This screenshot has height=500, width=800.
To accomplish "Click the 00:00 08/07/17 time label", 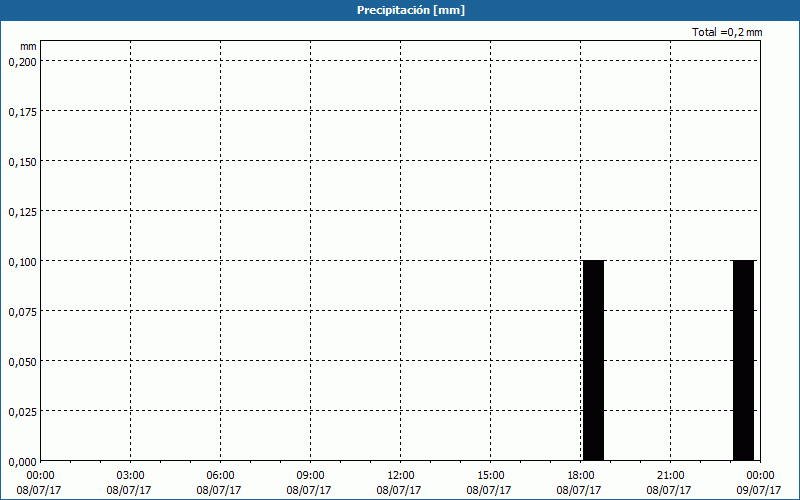I will [x=39, y=483].
